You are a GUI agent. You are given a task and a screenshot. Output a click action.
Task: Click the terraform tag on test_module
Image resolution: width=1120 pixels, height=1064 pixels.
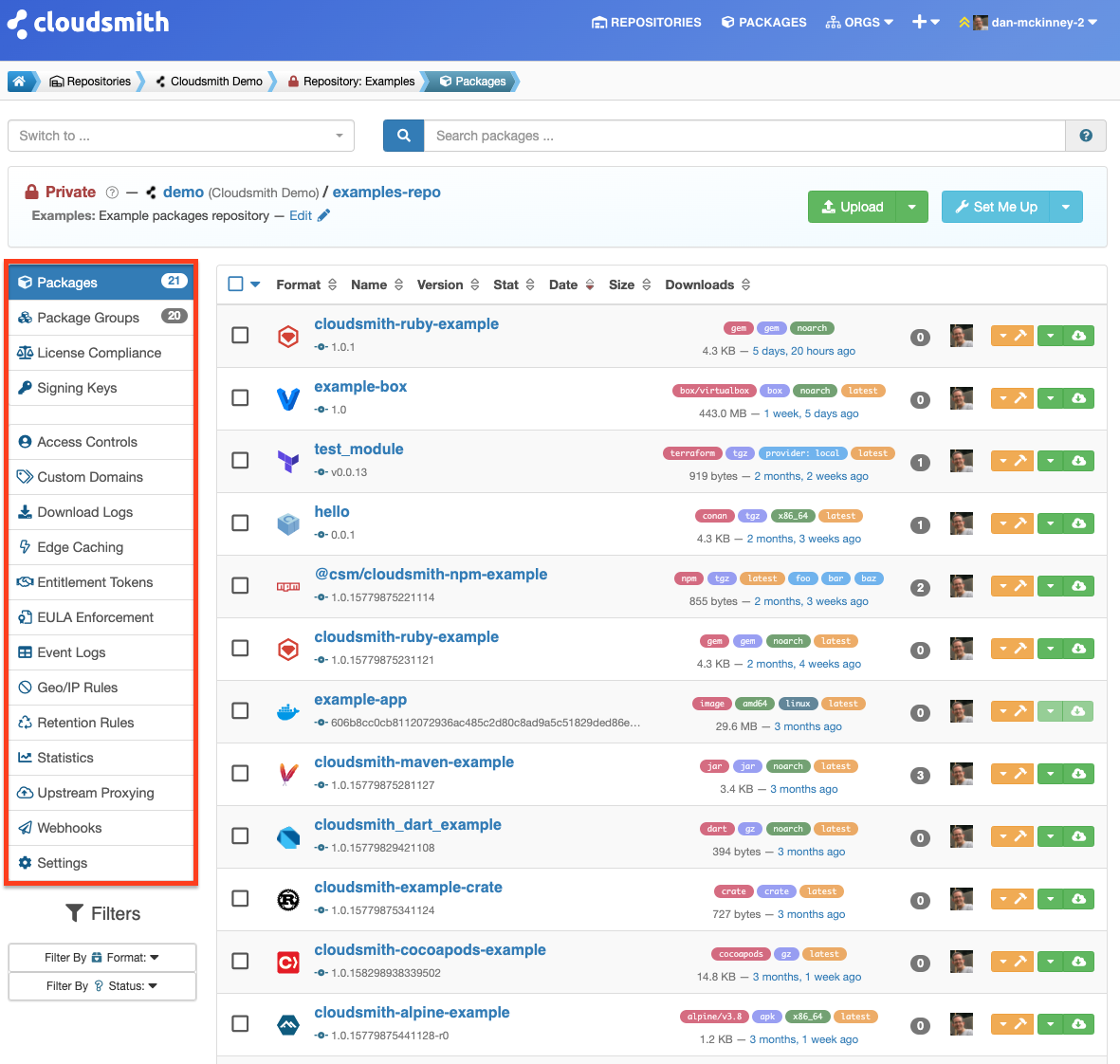[692, 453]
